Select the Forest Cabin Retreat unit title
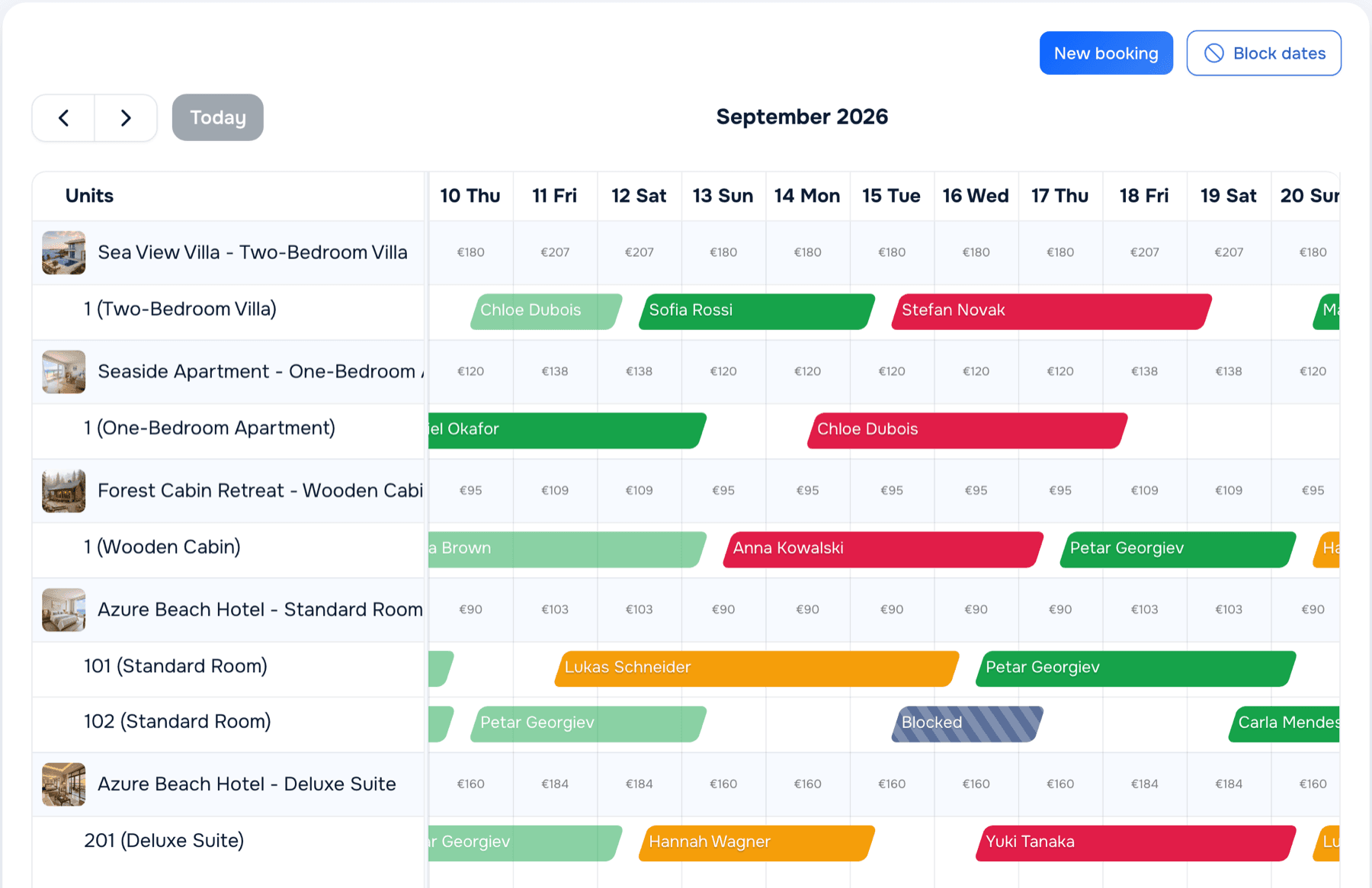Viewport: 1372px width, 888px height. pyautogui.click(x=261, y=490)
